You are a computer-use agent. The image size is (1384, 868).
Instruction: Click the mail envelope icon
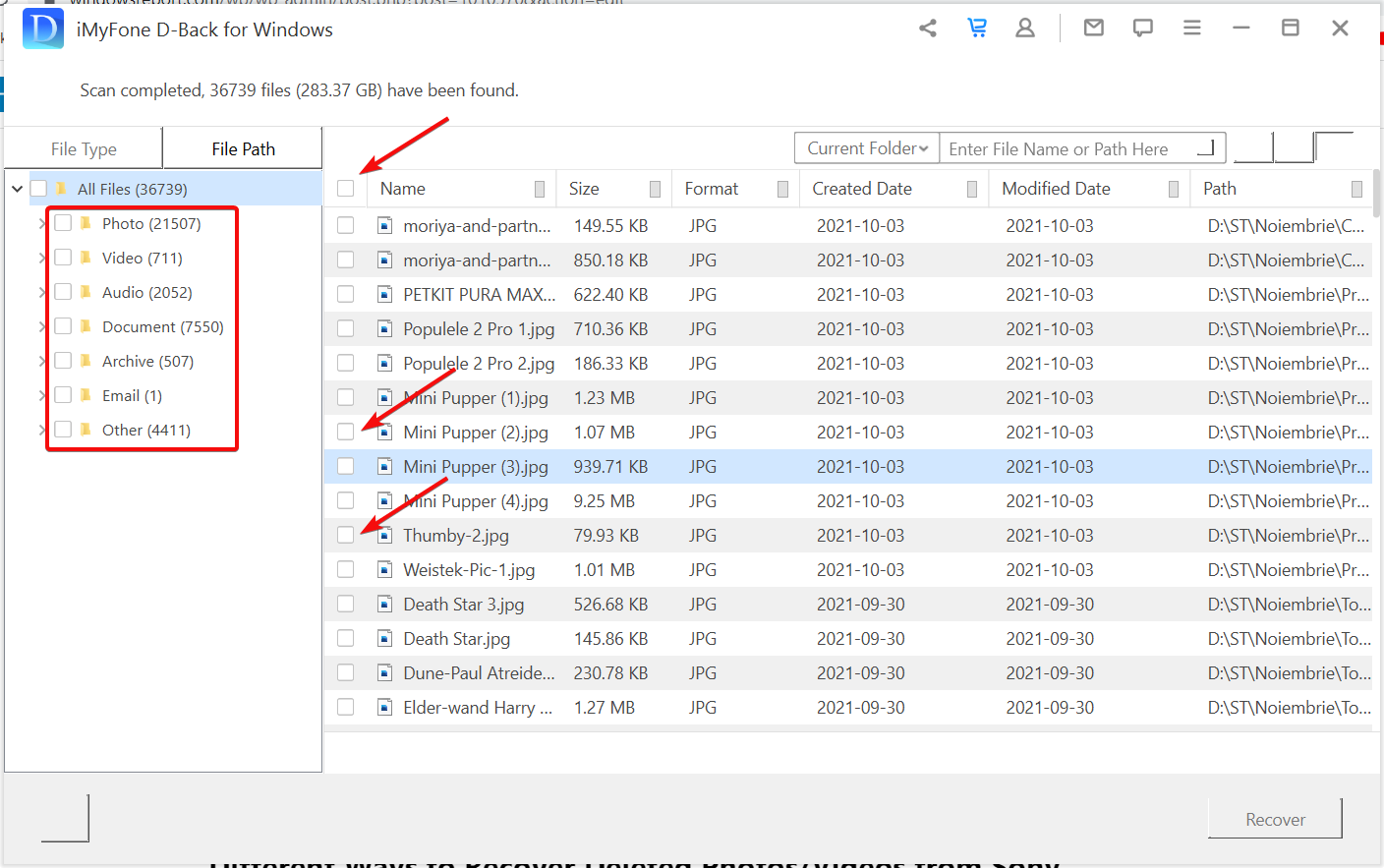[x=1094, y=29]
